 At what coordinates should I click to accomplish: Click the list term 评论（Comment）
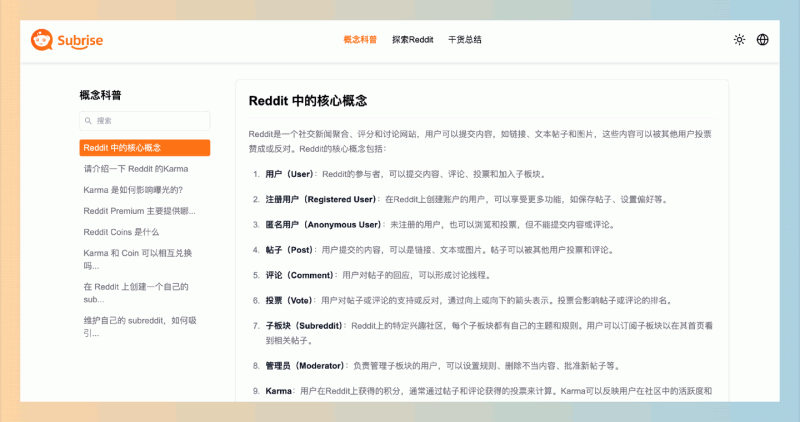pos(299,275)
